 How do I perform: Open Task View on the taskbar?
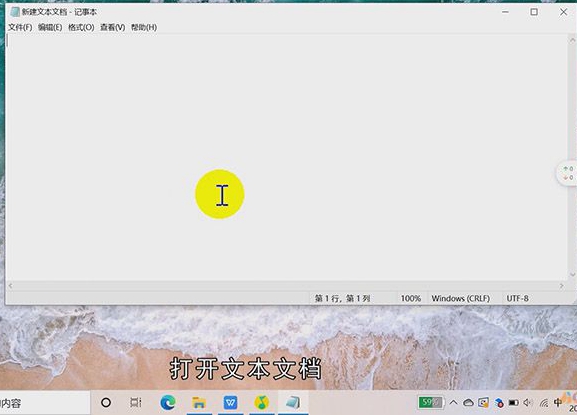click(136, 402)
